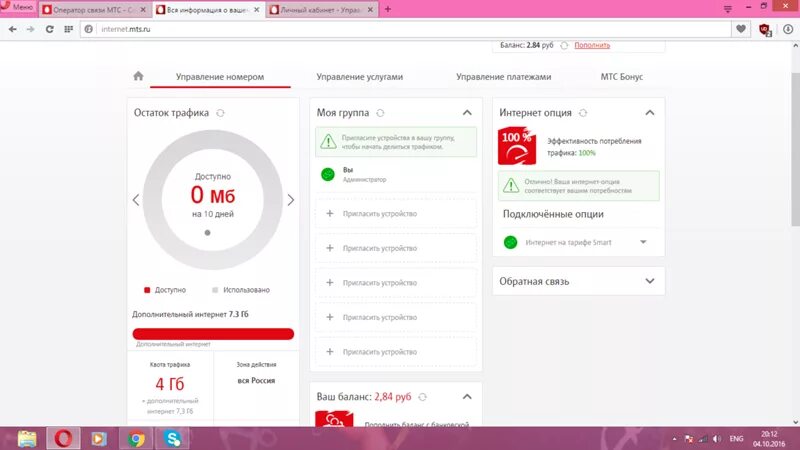Click first Пригласить устройство slot
The image size is (800, 450).
pos(396,214)
